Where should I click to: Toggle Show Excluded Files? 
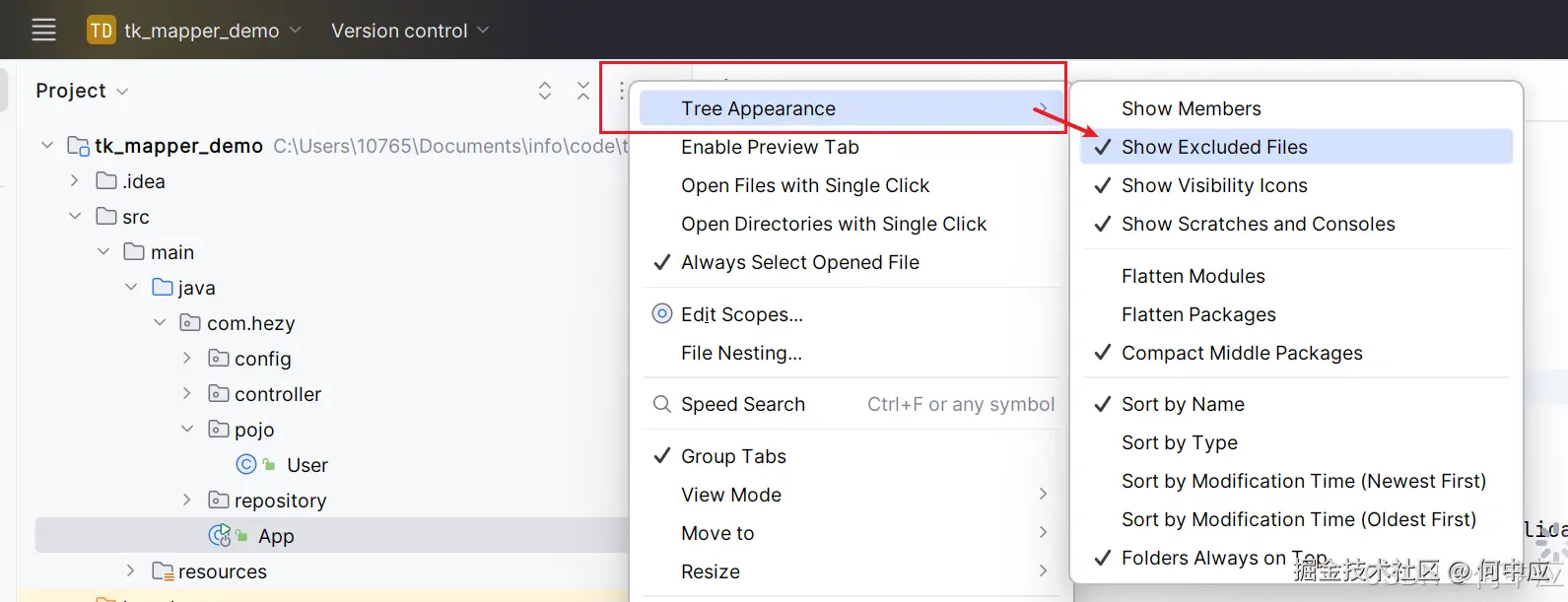[1297, 147]
